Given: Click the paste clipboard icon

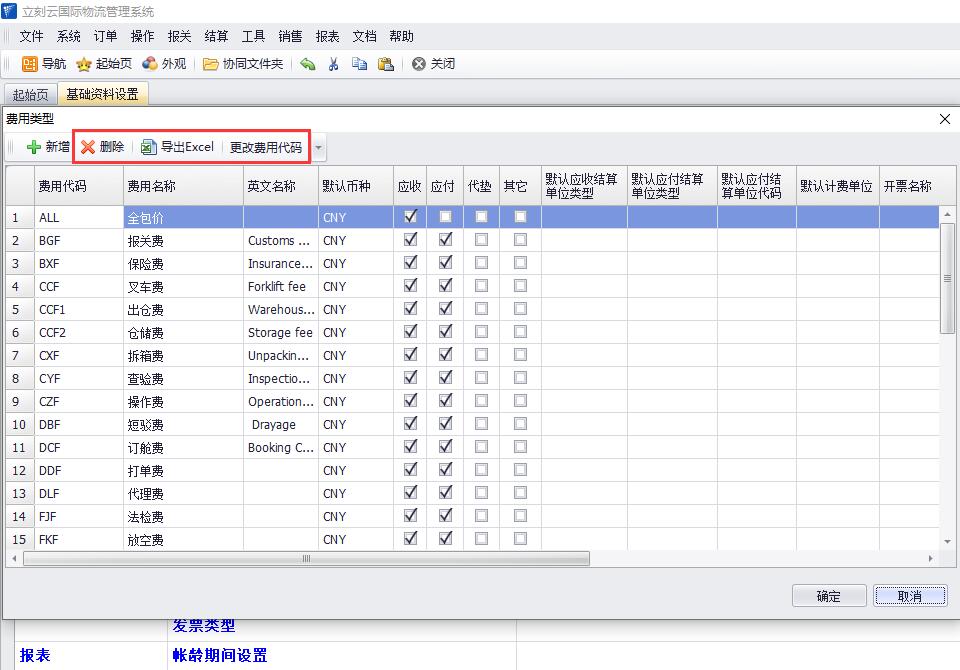Looking at the screenshot, I should coord(386,64).
